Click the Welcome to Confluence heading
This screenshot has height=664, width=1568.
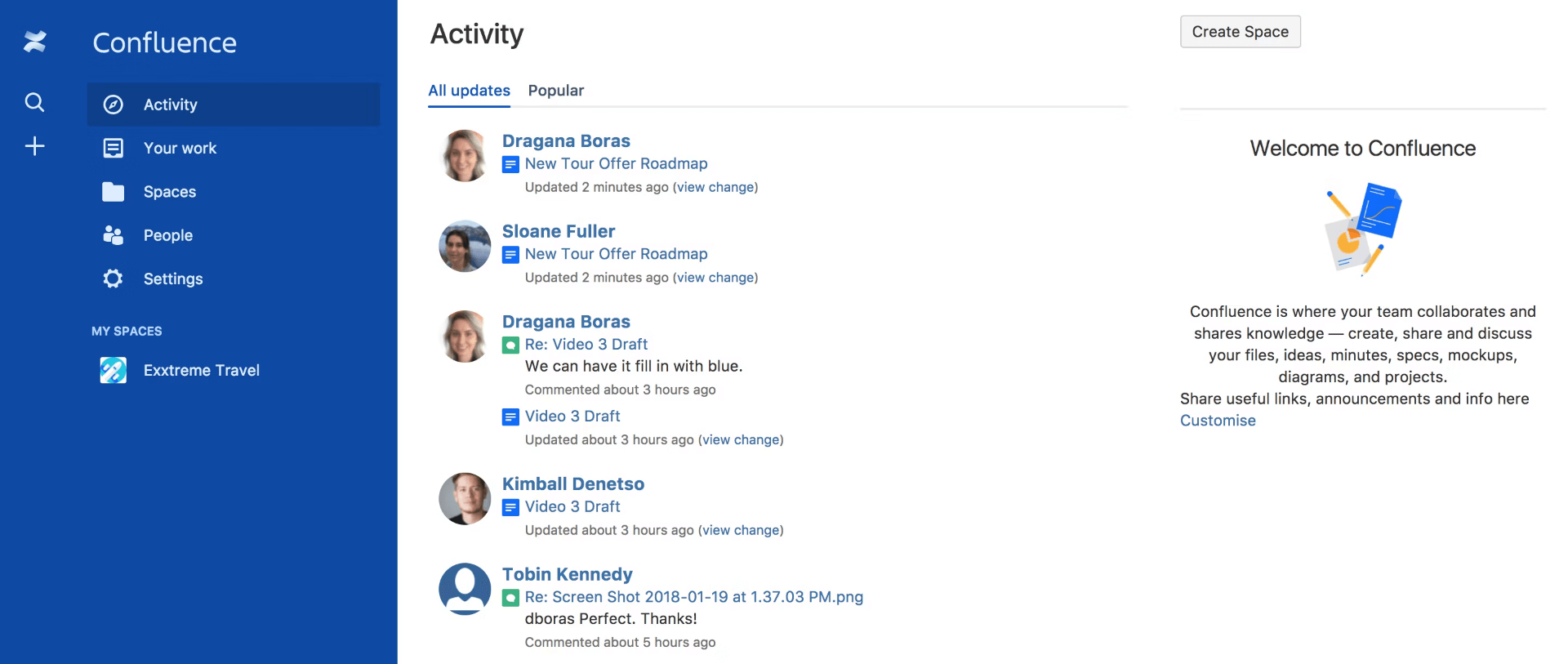pyautogui.click(x=1363, y=149)
